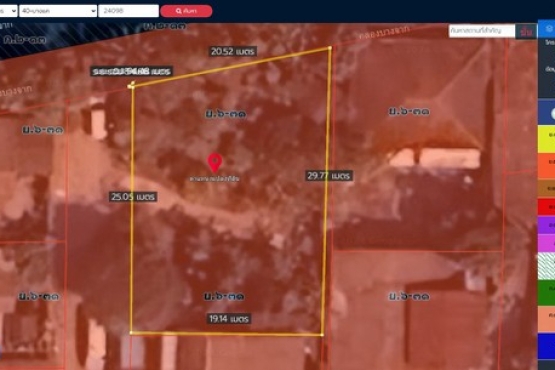
Task: Select the bottom-right yellow vertex of the parcel
Action: pos(322,334)
